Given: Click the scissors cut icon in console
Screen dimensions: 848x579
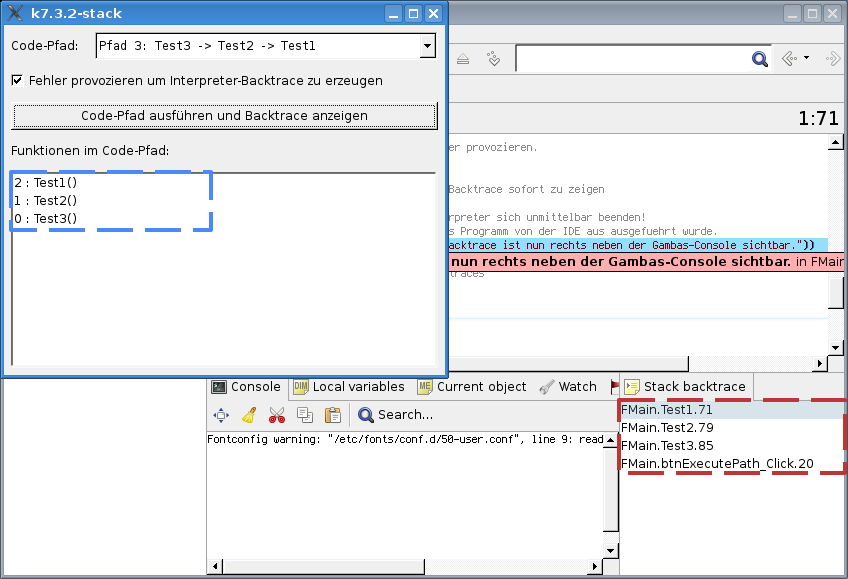Looking at the screenshot, I should point(277,415).
